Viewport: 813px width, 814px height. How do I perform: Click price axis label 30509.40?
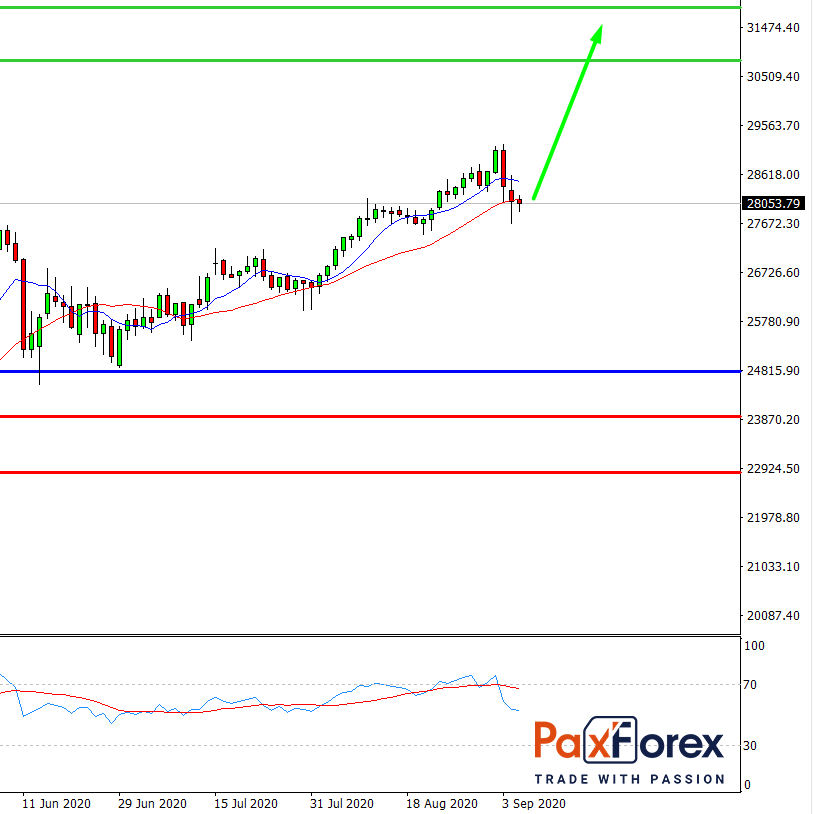point(773,77)
